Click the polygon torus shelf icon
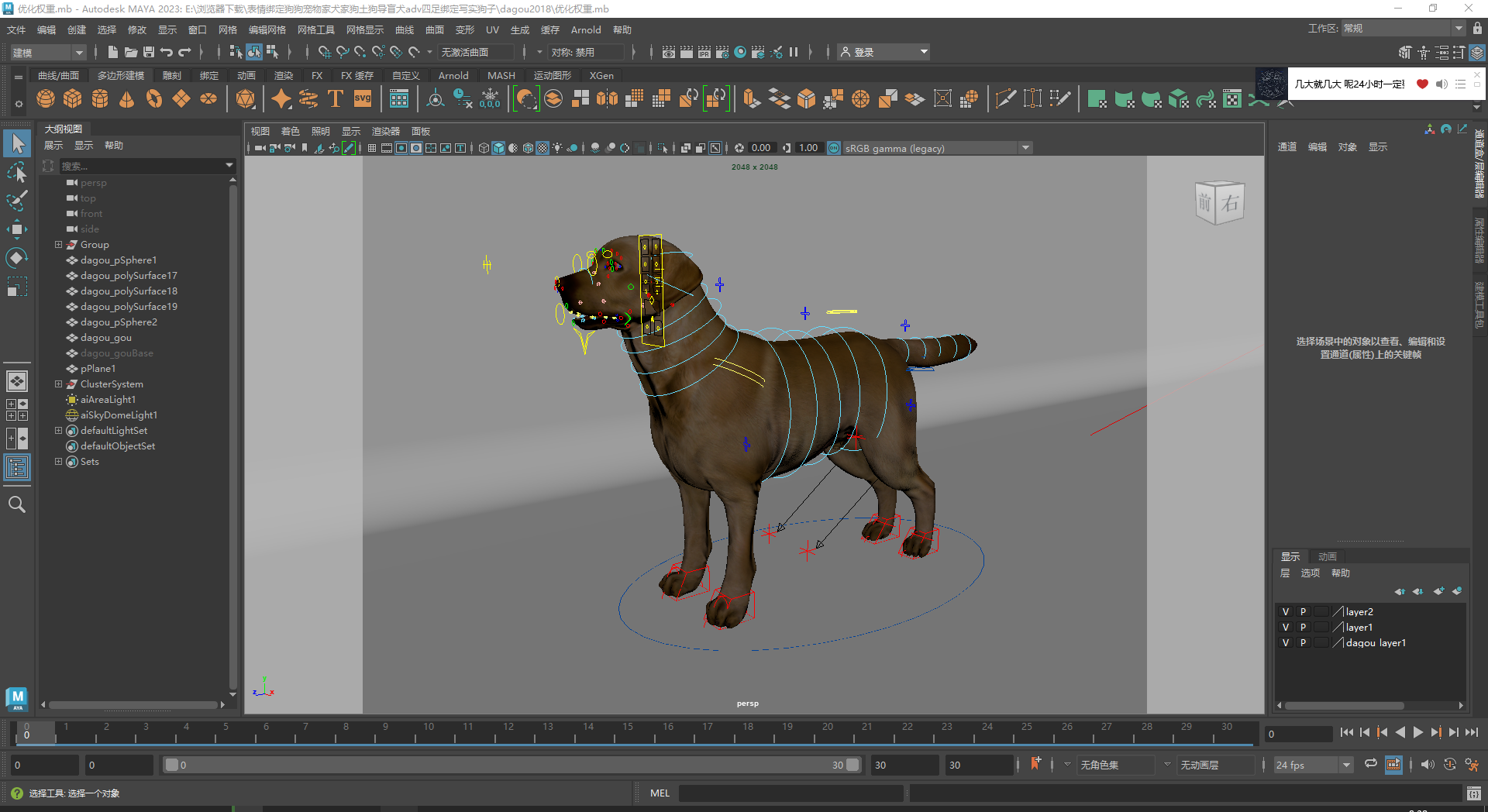 [x=154, y=98]
